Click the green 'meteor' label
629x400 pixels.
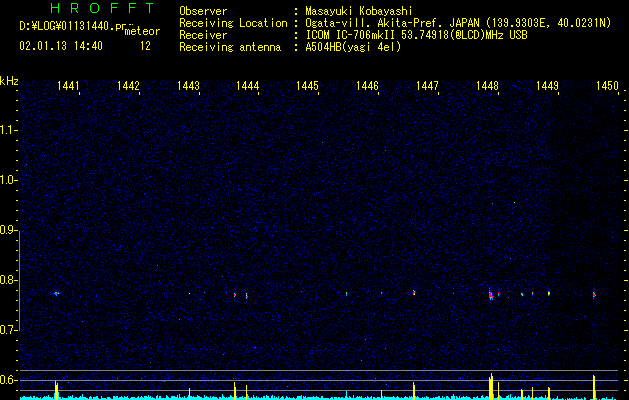[x=142, y=31]
